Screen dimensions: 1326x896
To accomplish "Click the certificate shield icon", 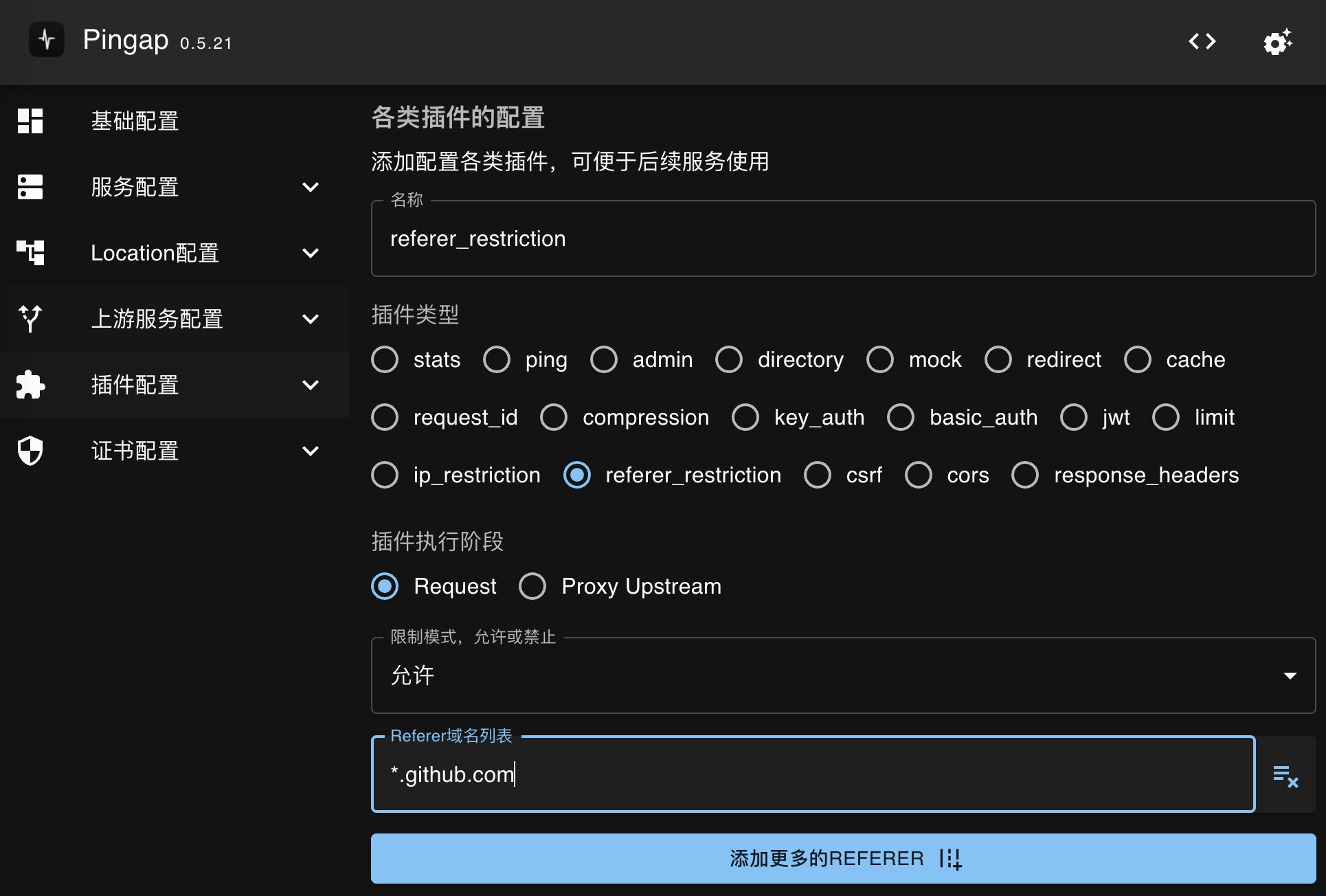I will click(x=29, y=449).
